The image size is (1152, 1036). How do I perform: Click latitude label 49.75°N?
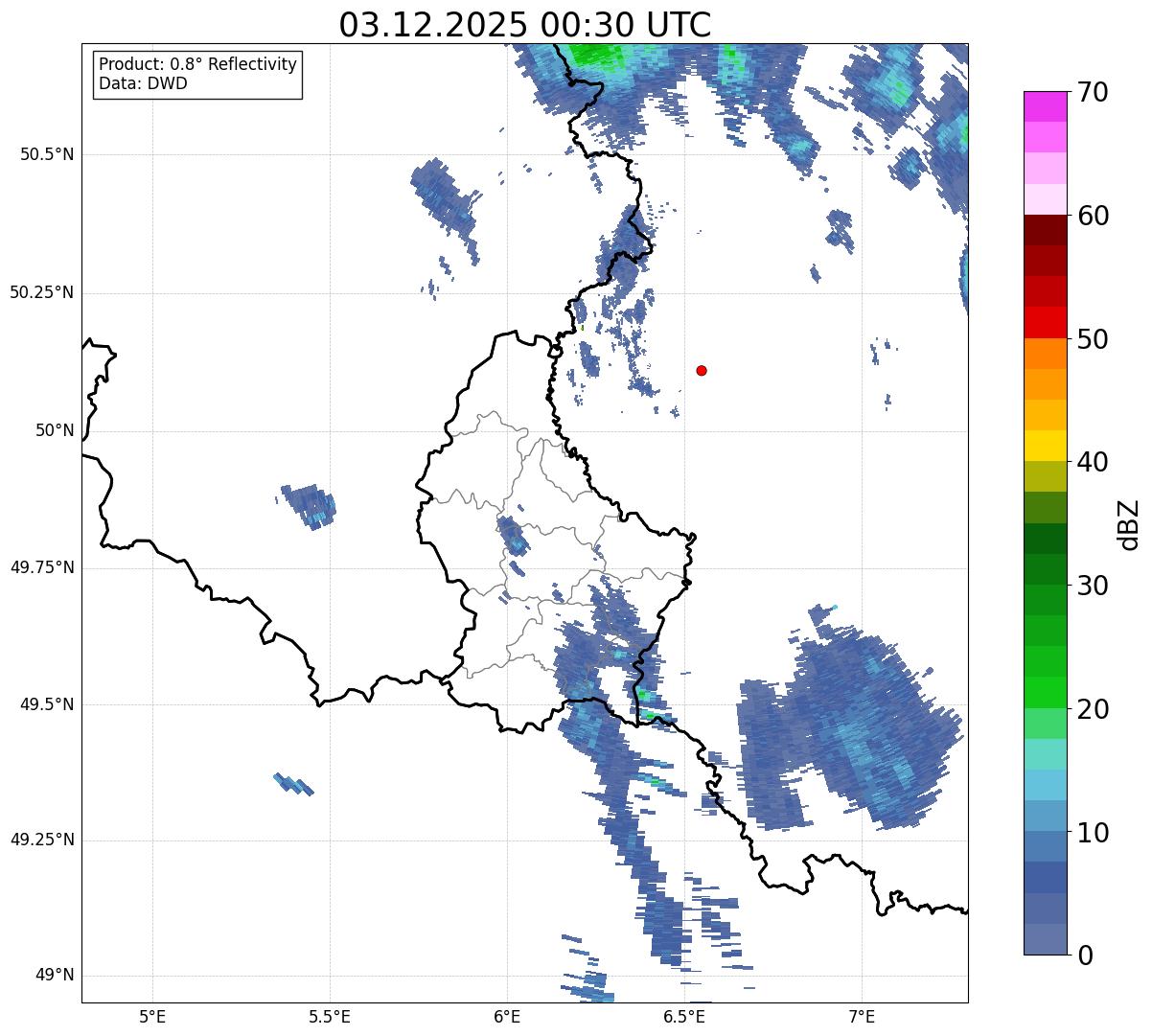42,567
